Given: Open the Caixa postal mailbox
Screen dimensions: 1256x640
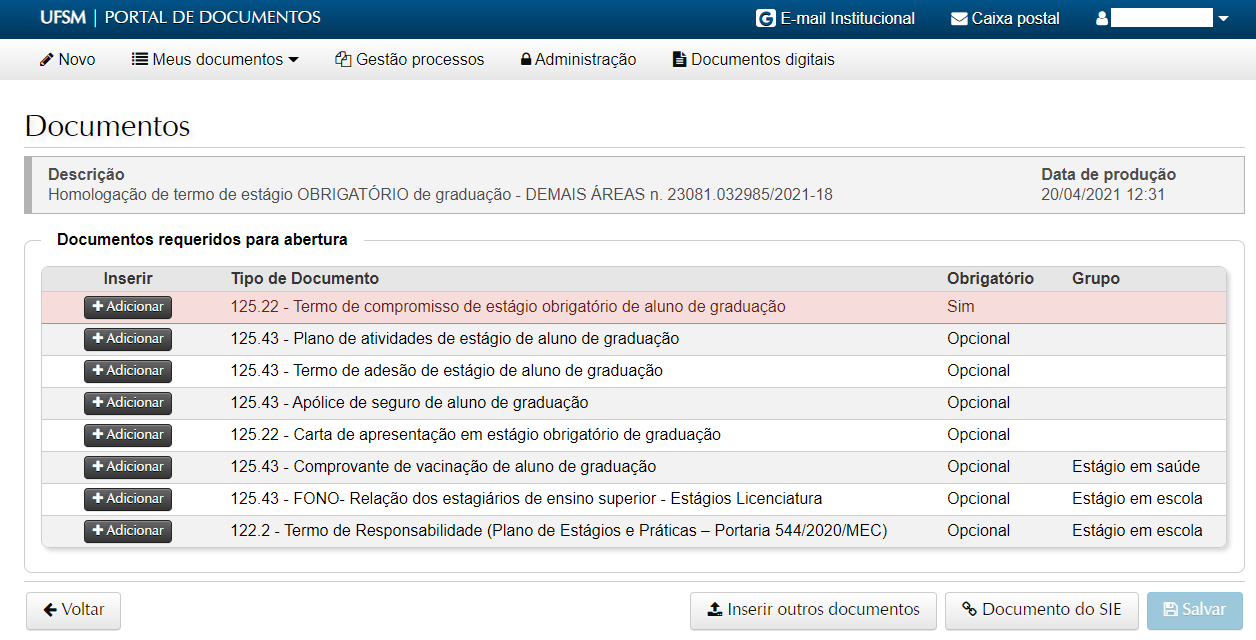Looking at the screenshot, I should pyautogui.click(x=1005, y=18).
